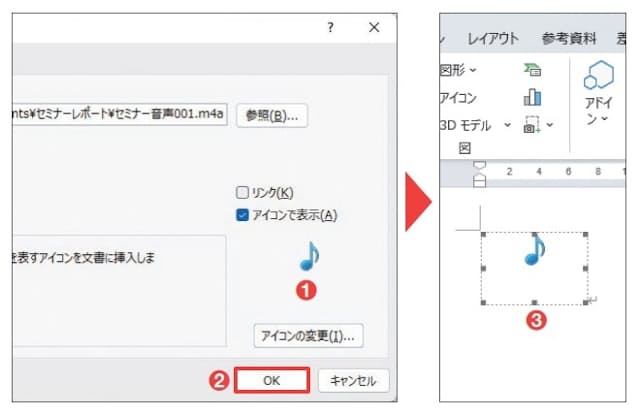638x416 pixels.
Task: Click the chart (グラフ) icon in ribbon
Action: coord(532,97)
